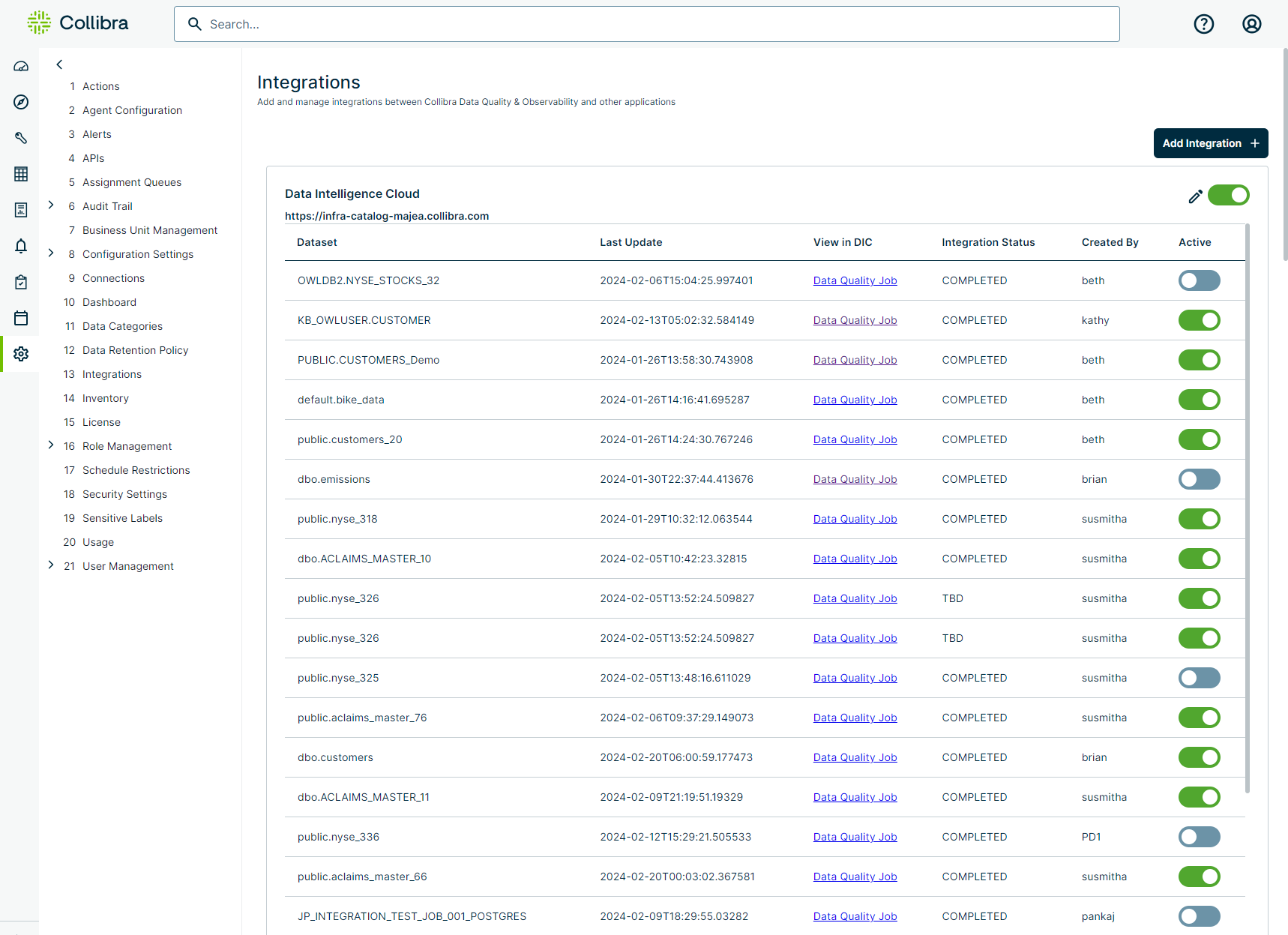Disable the KB_OWLUSER.CUSTOMER active toggle

point(1199,320)
